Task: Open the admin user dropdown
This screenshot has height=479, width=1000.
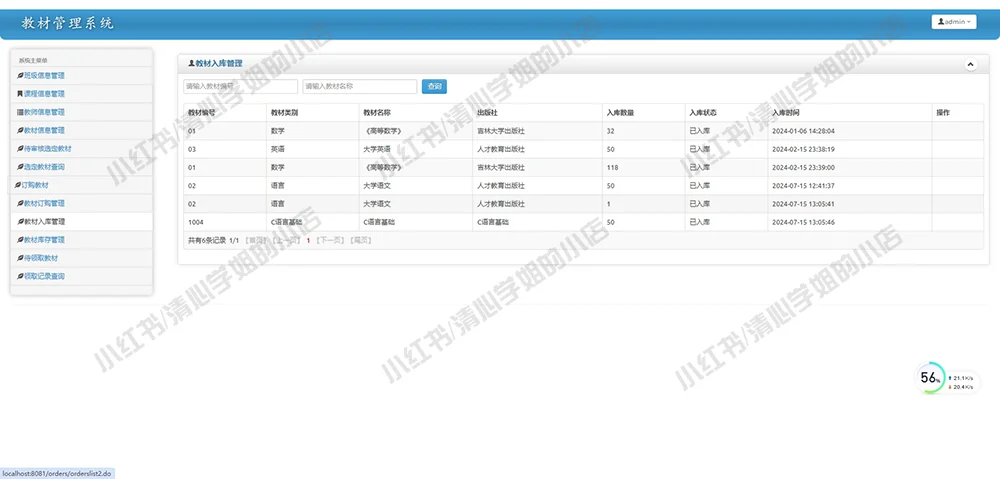Action: click(954, 22)
